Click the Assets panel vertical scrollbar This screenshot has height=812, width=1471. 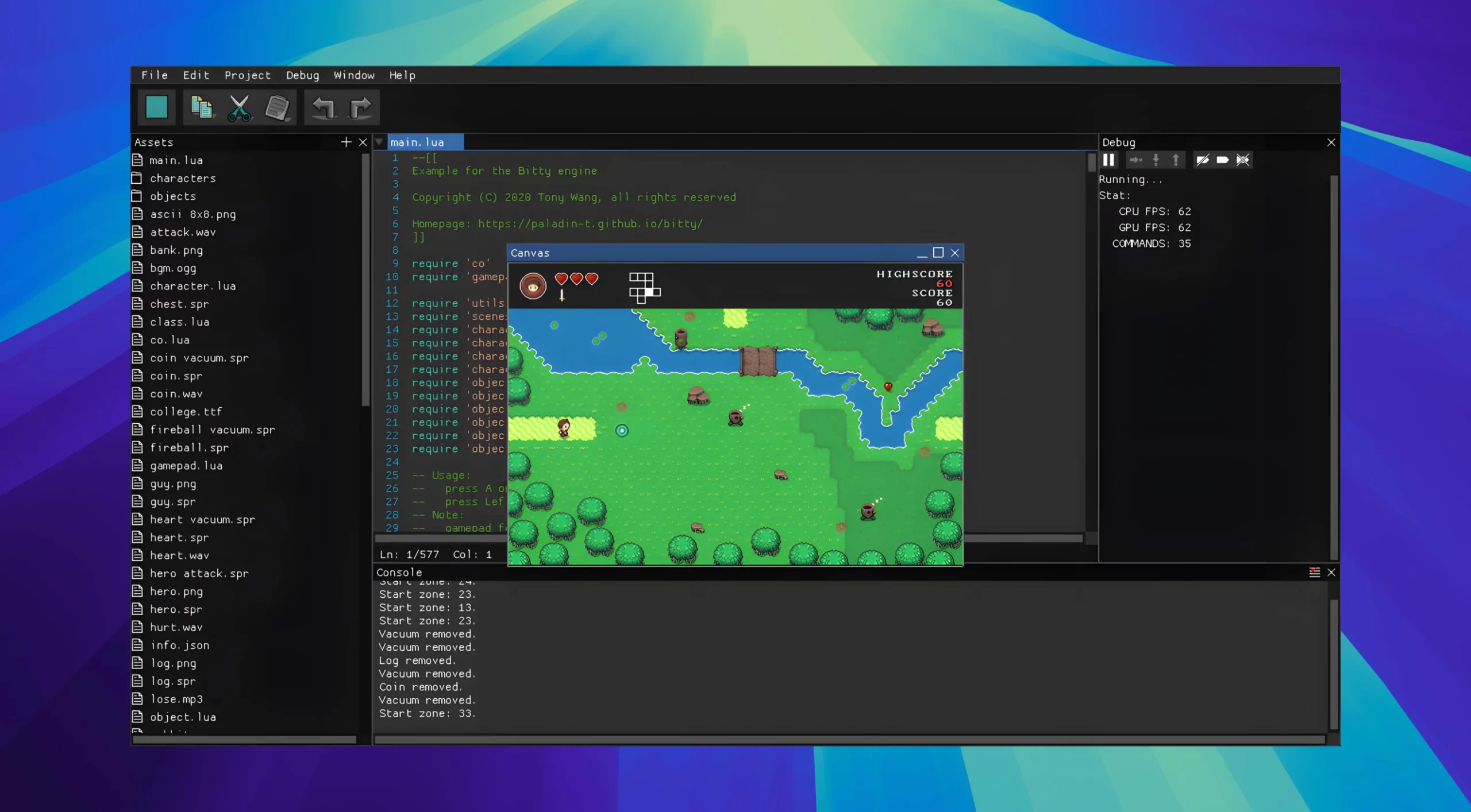[x=365, y=281]
